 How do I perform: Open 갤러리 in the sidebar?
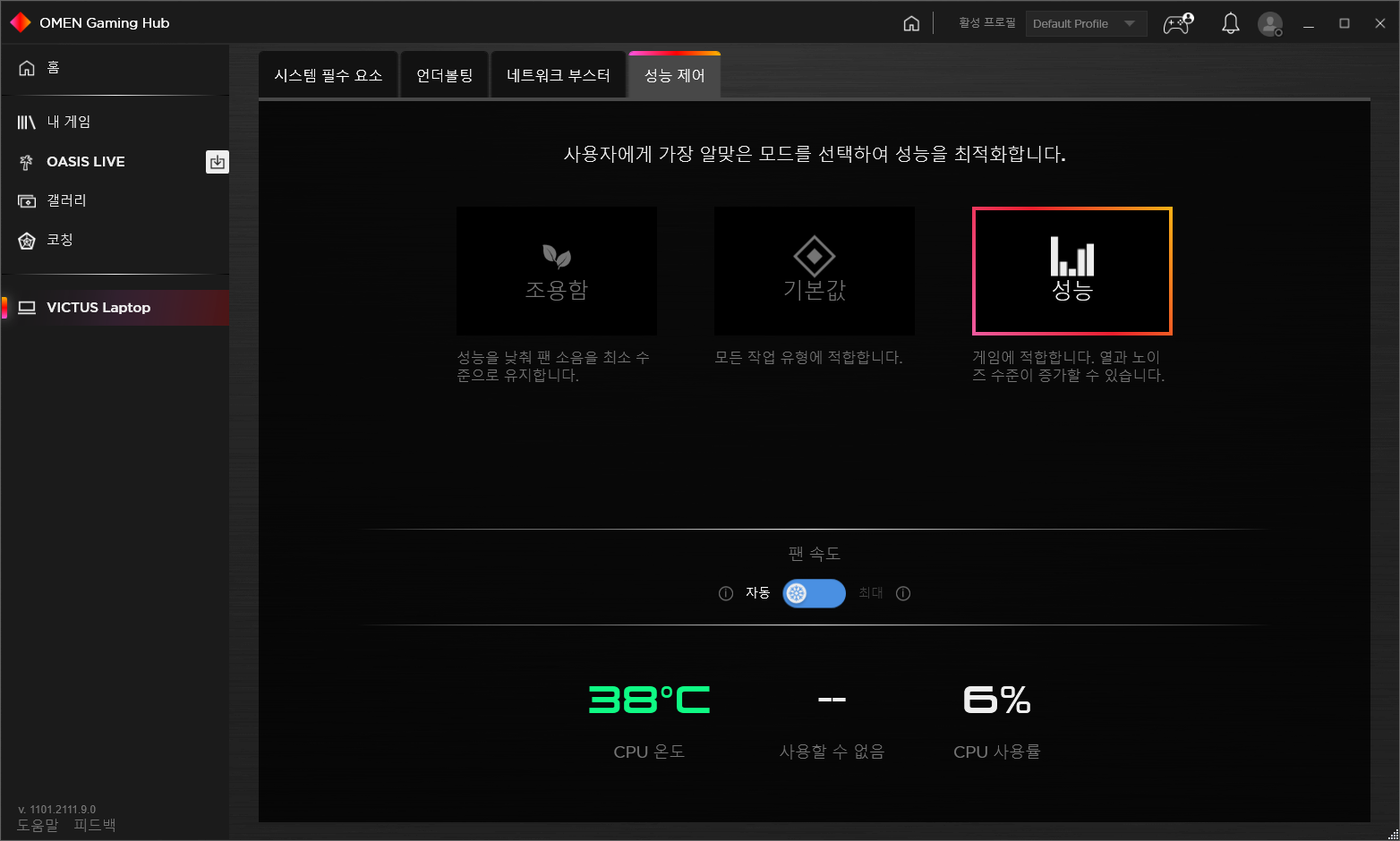115,200
